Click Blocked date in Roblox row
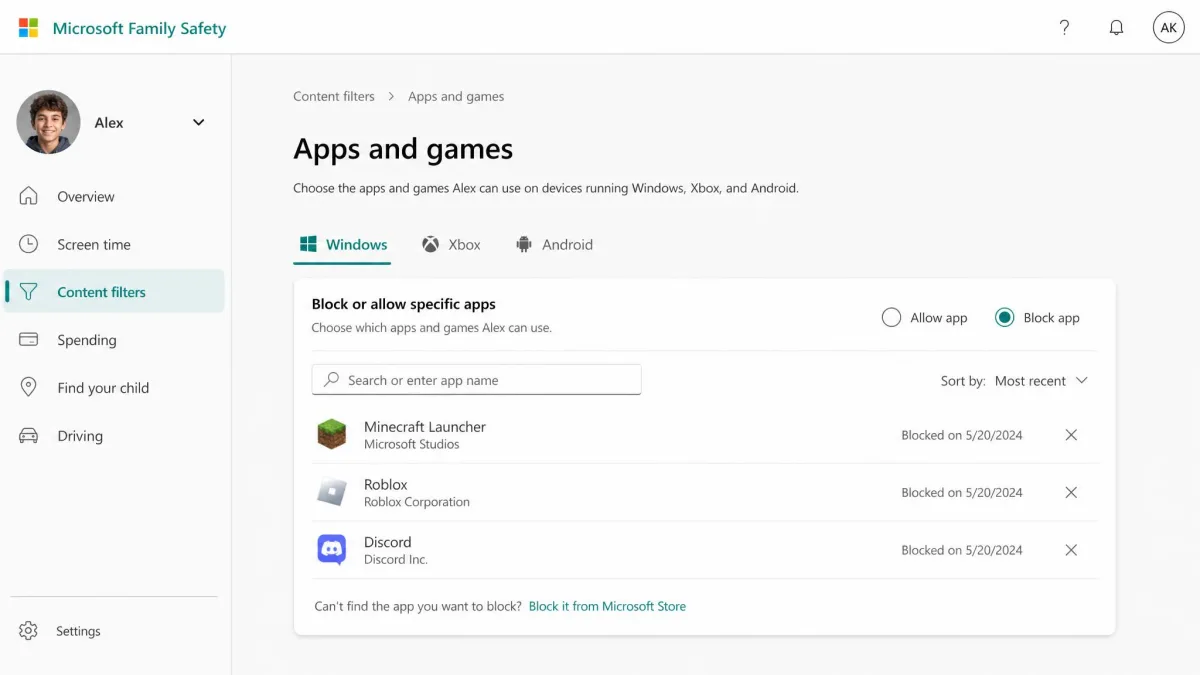This screenshot has height=675, width=1200. (962, 492)
